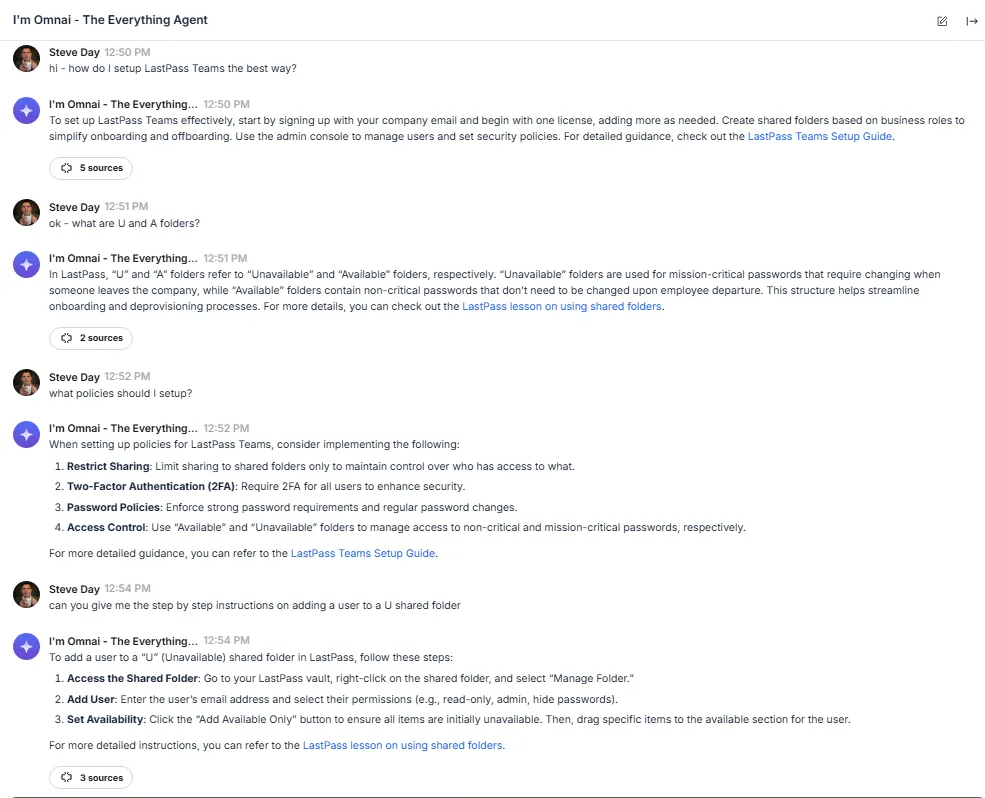This screenshot has height=798, width=985.
Task: Expand the 2 sources list
Action: [x=91, y=338]
